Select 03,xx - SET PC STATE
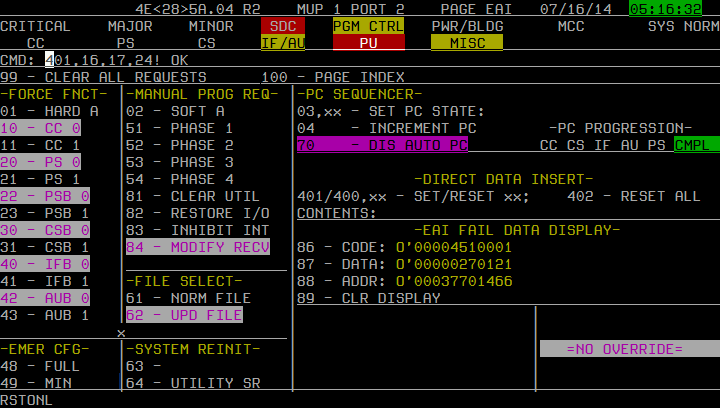720x408 pixels. 391,111
